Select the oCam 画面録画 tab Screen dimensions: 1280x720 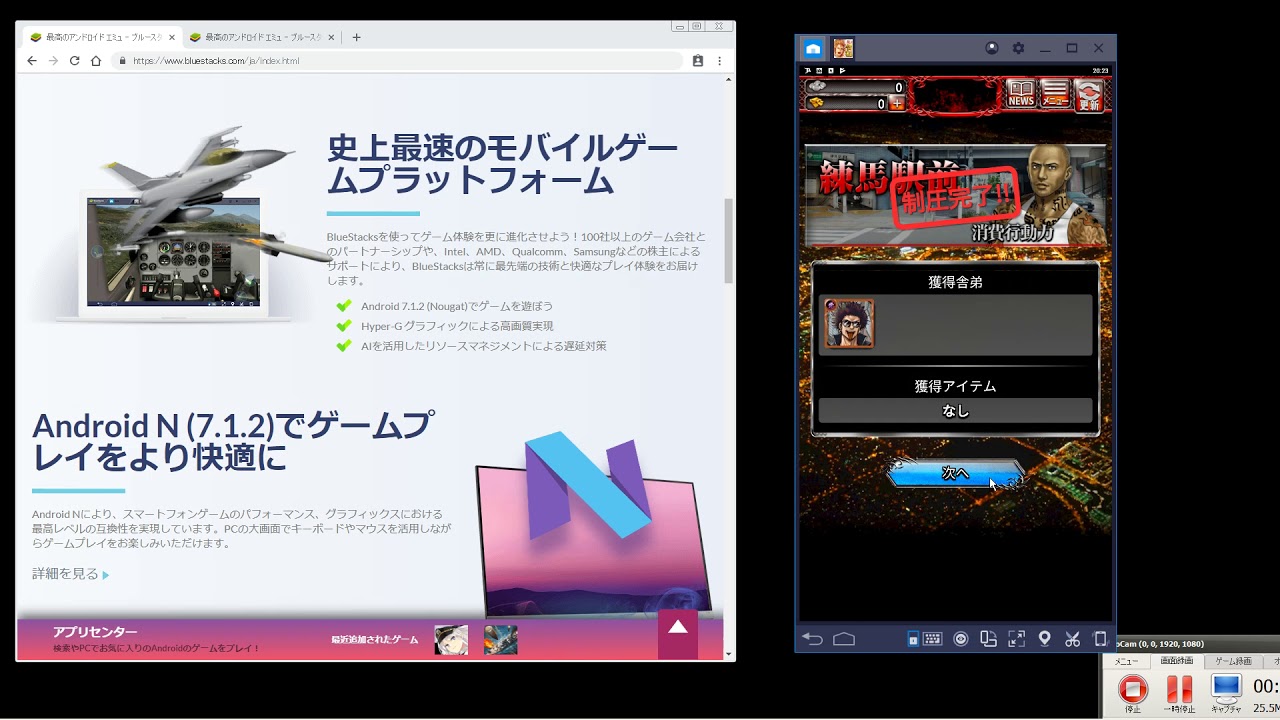[1176, 661]
